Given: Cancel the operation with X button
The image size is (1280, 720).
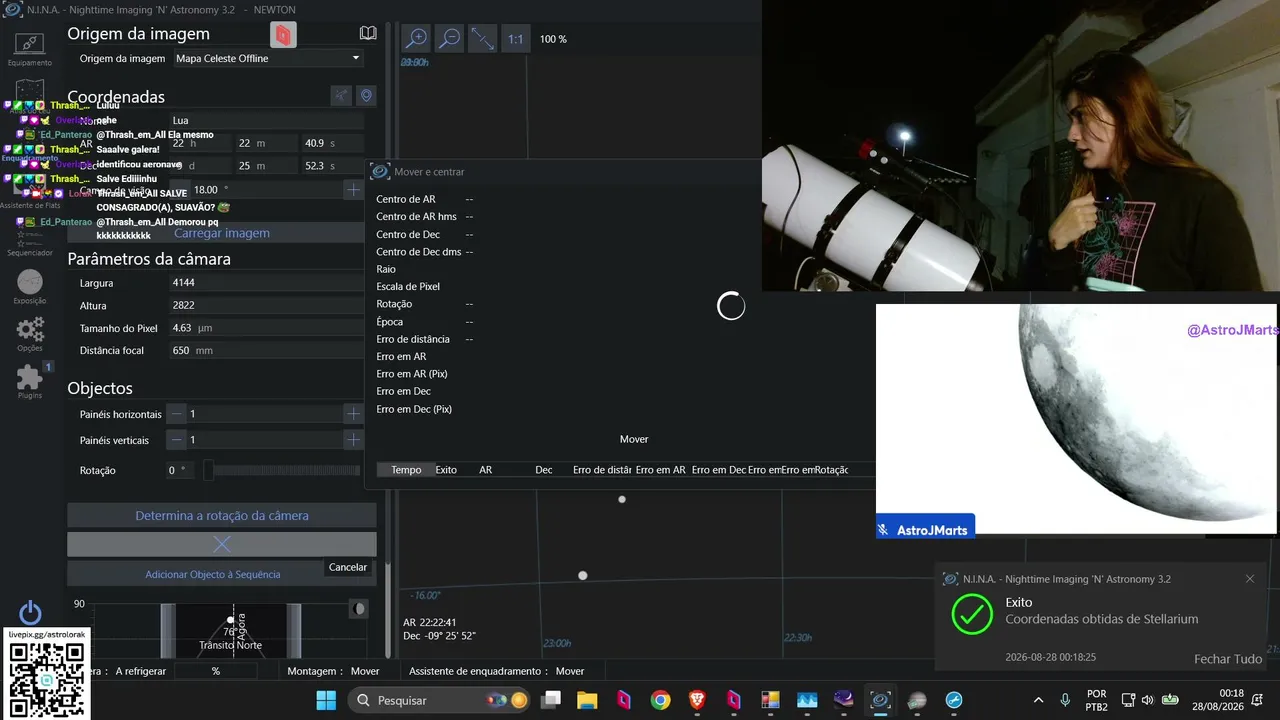Looking at the screenshot, I should tap(222, 544).
